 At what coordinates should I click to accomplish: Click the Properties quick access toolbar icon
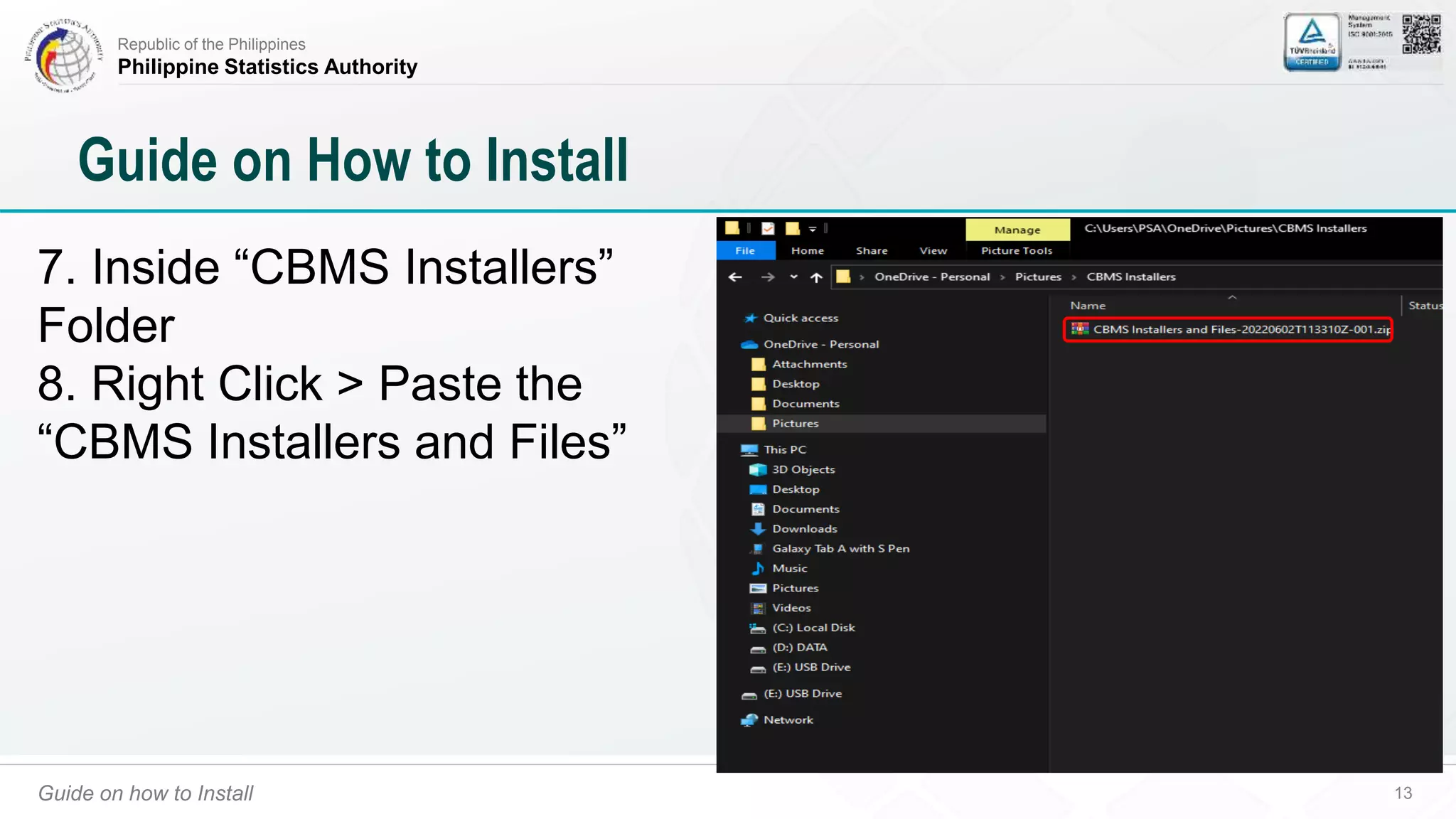[768, 228]
